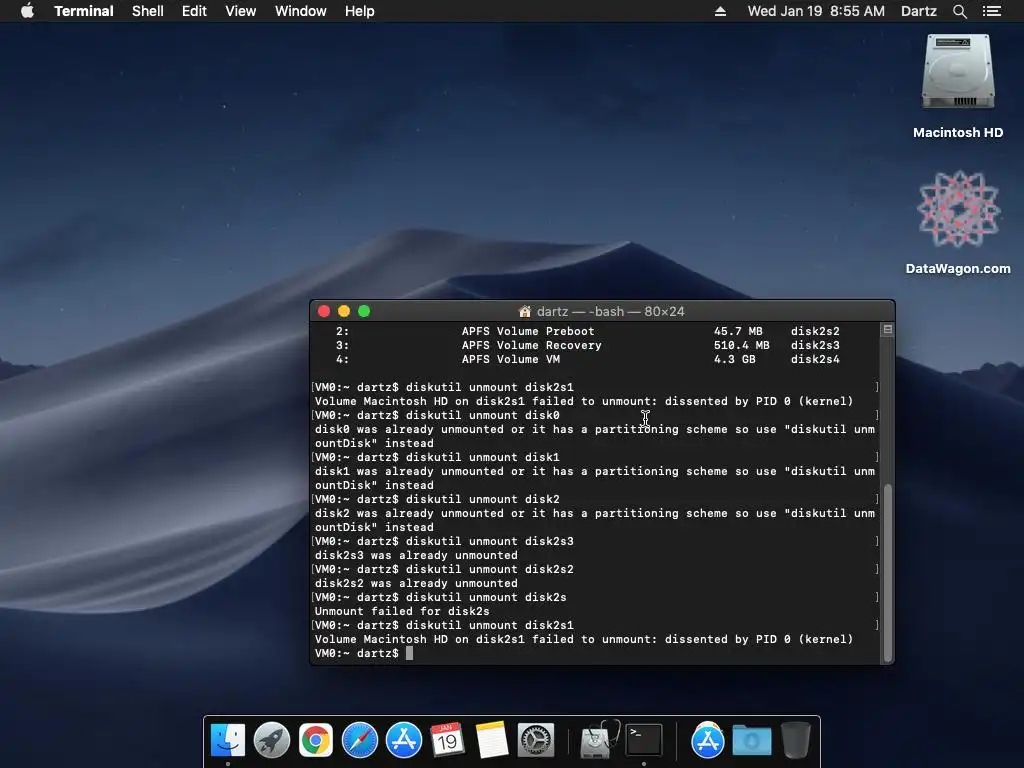Open the Window menu
Screen dimensions: 1024x768
pos(300,11)
